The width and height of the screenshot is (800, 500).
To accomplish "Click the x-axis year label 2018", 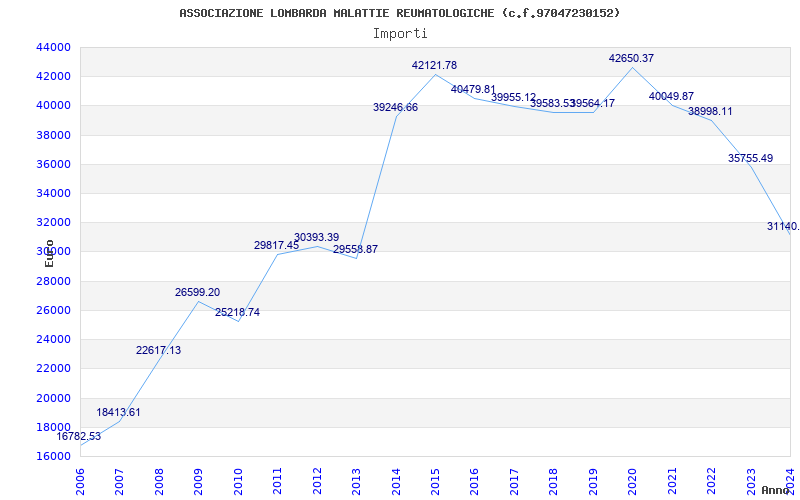I will 554,482.
